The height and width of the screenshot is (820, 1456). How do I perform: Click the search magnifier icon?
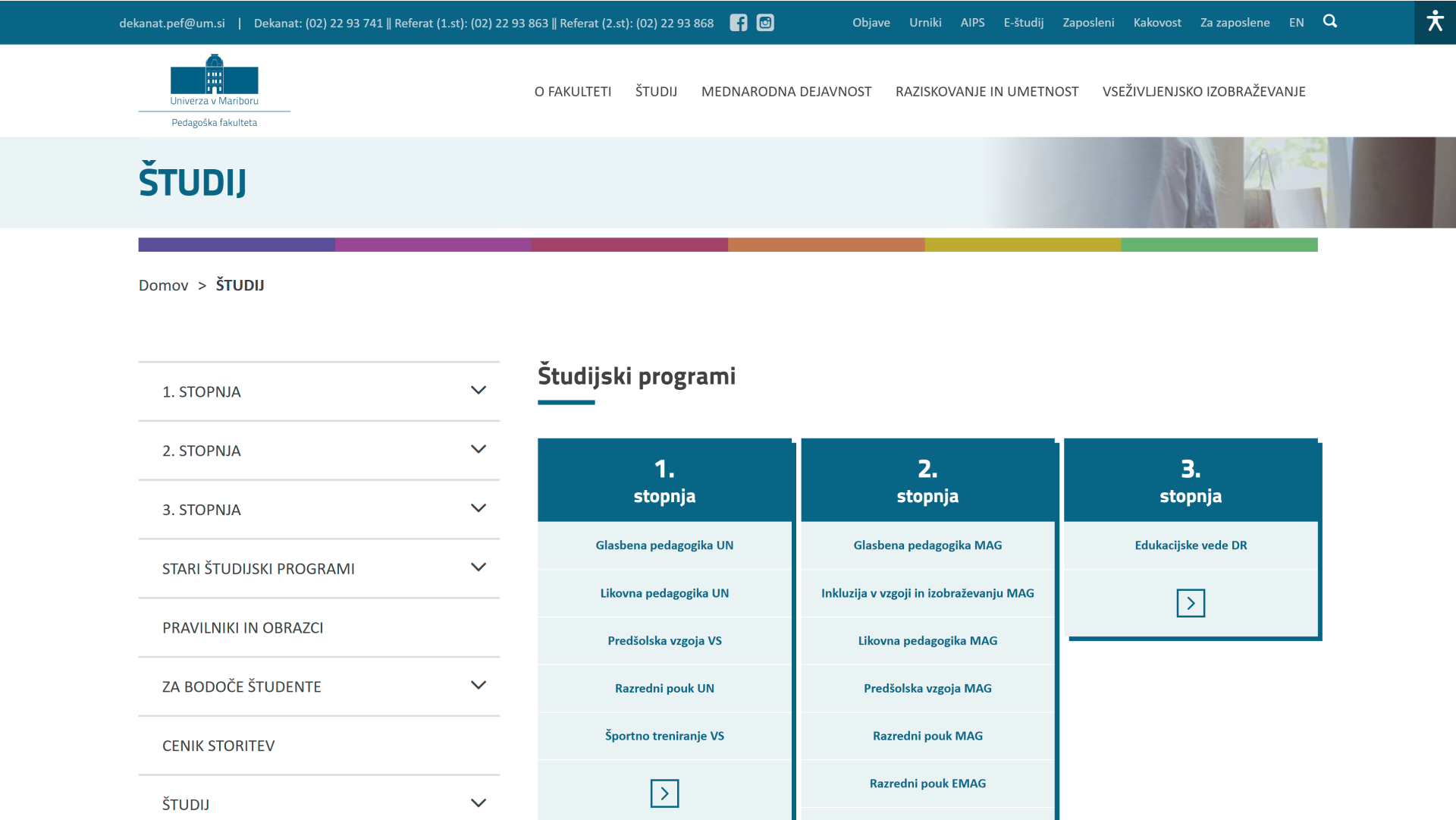(1330, 21)
